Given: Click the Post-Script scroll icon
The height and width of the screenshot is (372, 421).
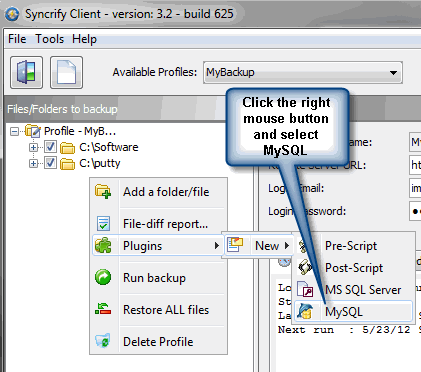Looking at the screenshot, I should (305, 268).
